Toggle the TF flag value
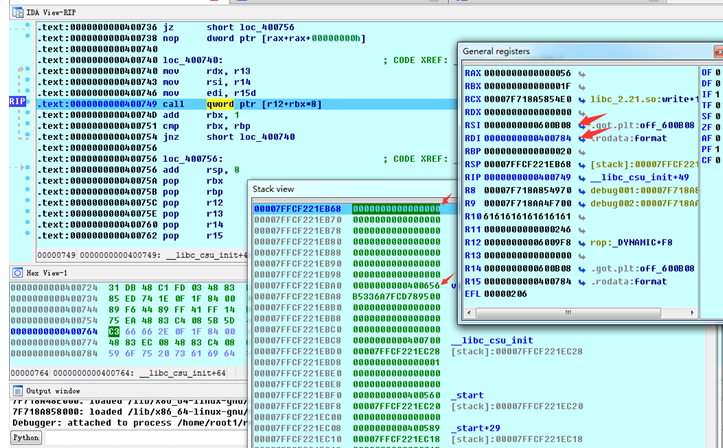 717,106
